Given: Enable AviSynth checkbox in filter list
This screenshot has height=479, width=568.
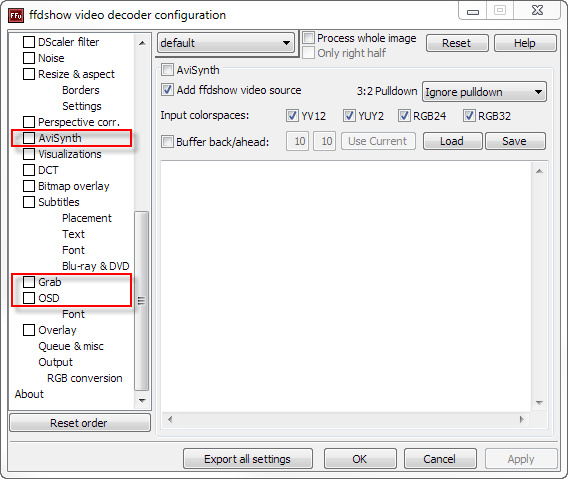Looking at the screenshot, I should click(x=29, y=138).
